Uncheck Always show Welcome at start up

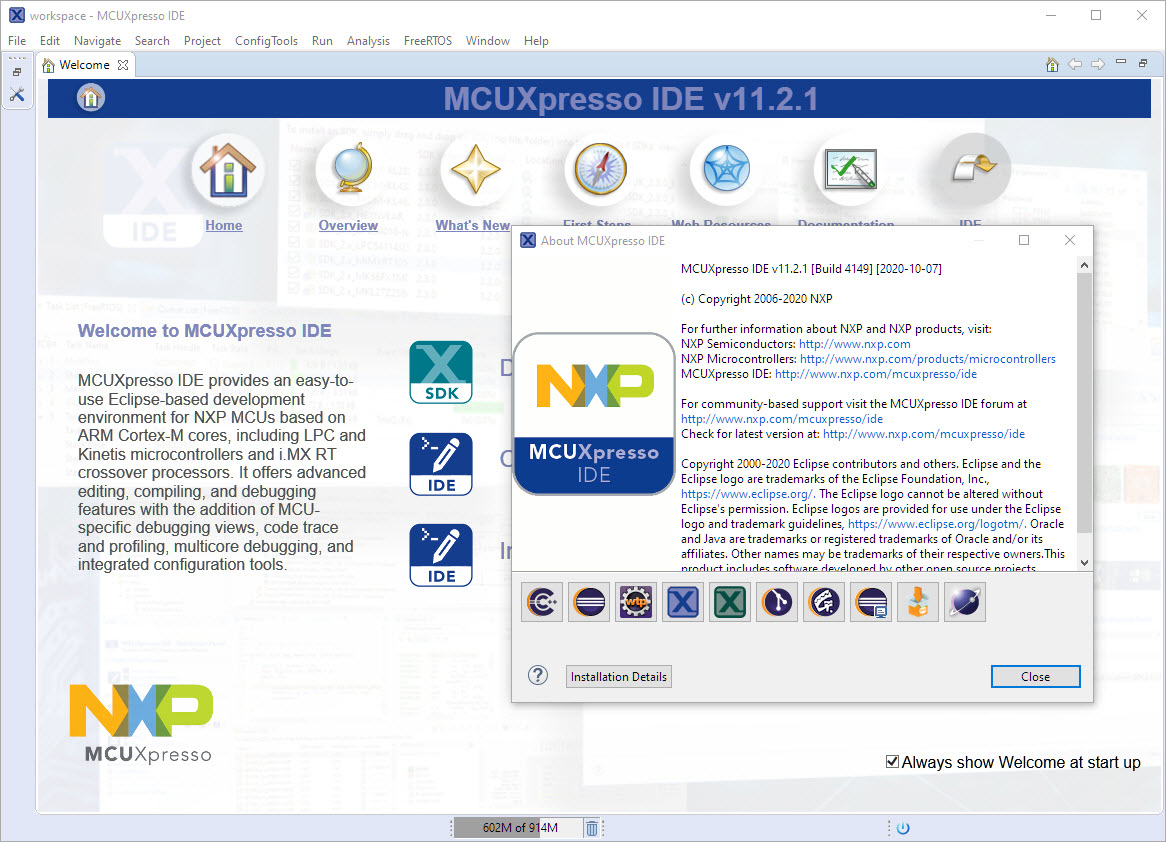(891, 761)
